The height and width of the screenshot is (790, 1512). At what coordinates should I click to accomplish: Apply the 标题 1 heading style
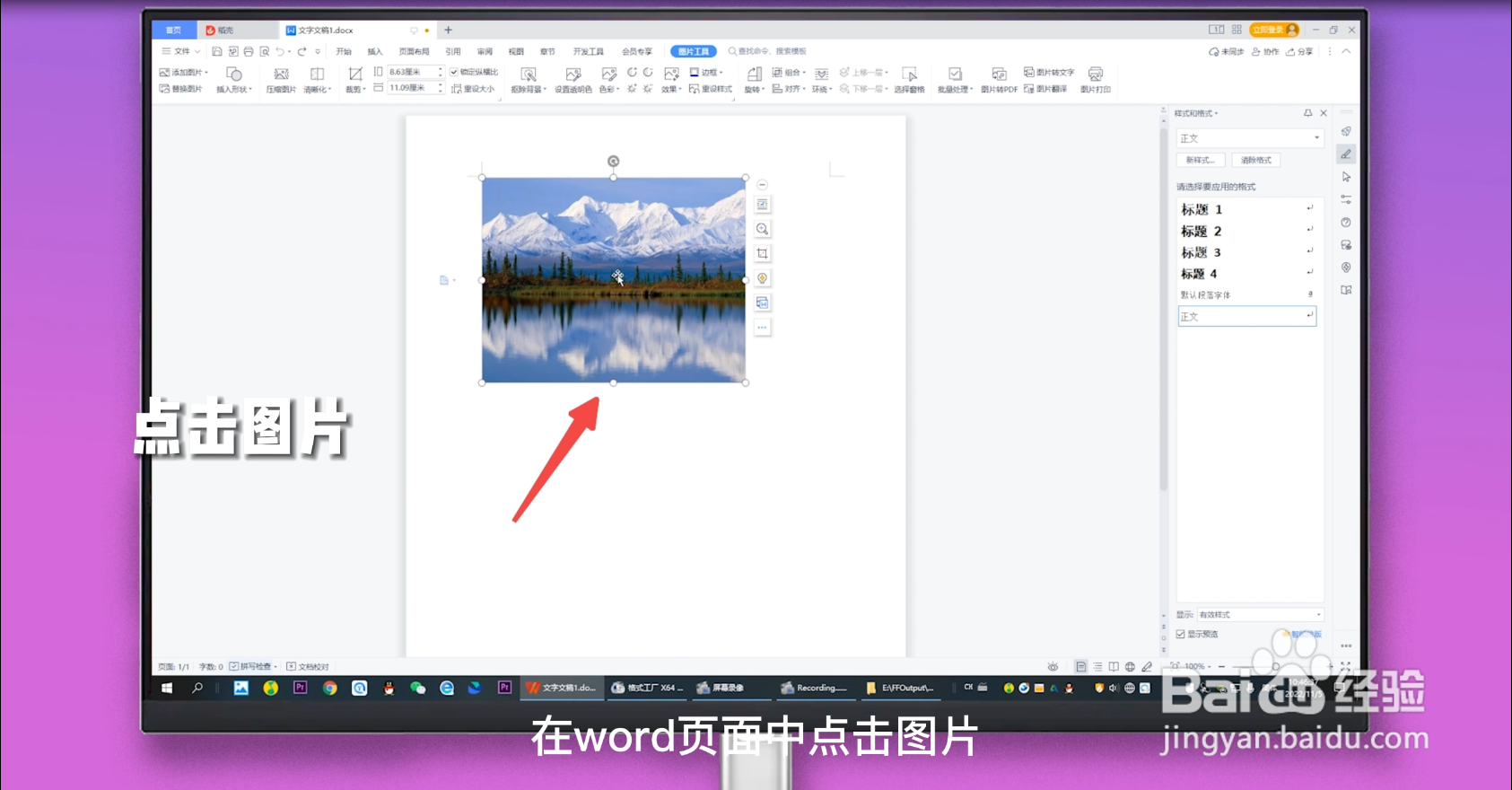pyautogui.click(x=1246, y=209)
